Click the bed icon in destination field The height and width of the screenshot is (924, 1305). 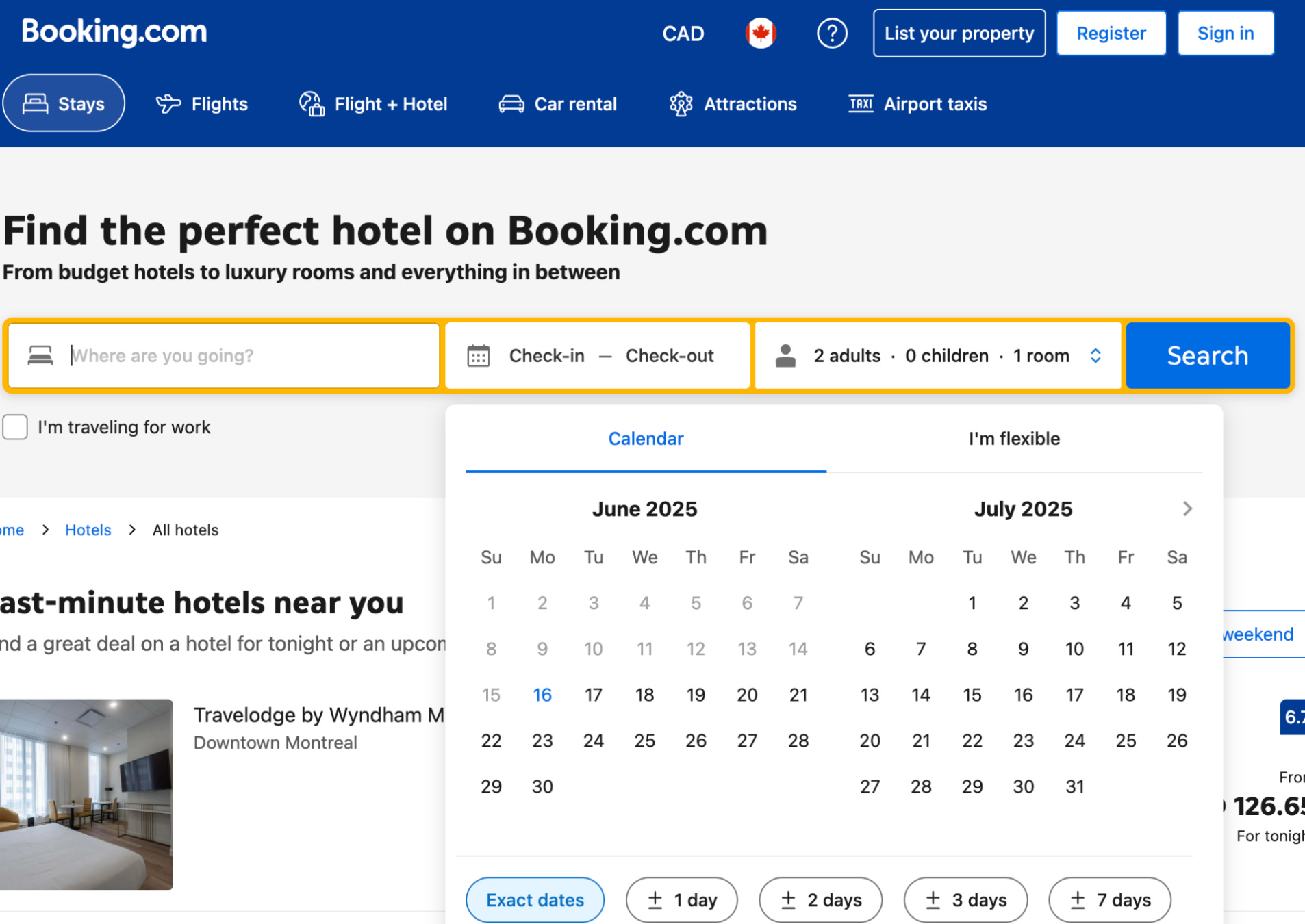(x=40, y=355)
